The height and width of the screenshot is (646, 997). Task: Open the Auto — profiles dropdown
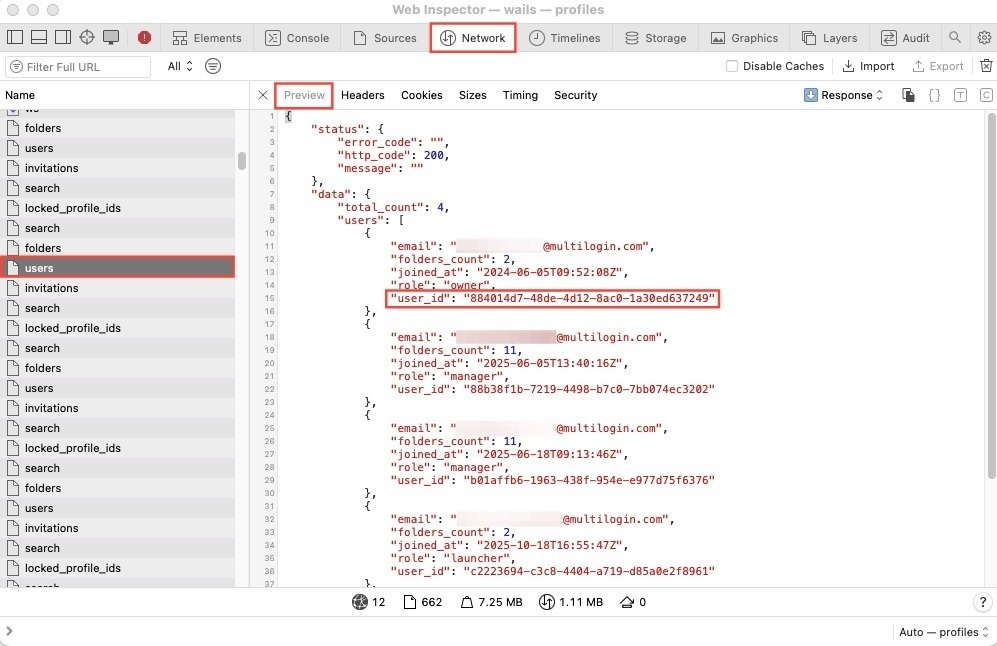click(x=941, y=632)
